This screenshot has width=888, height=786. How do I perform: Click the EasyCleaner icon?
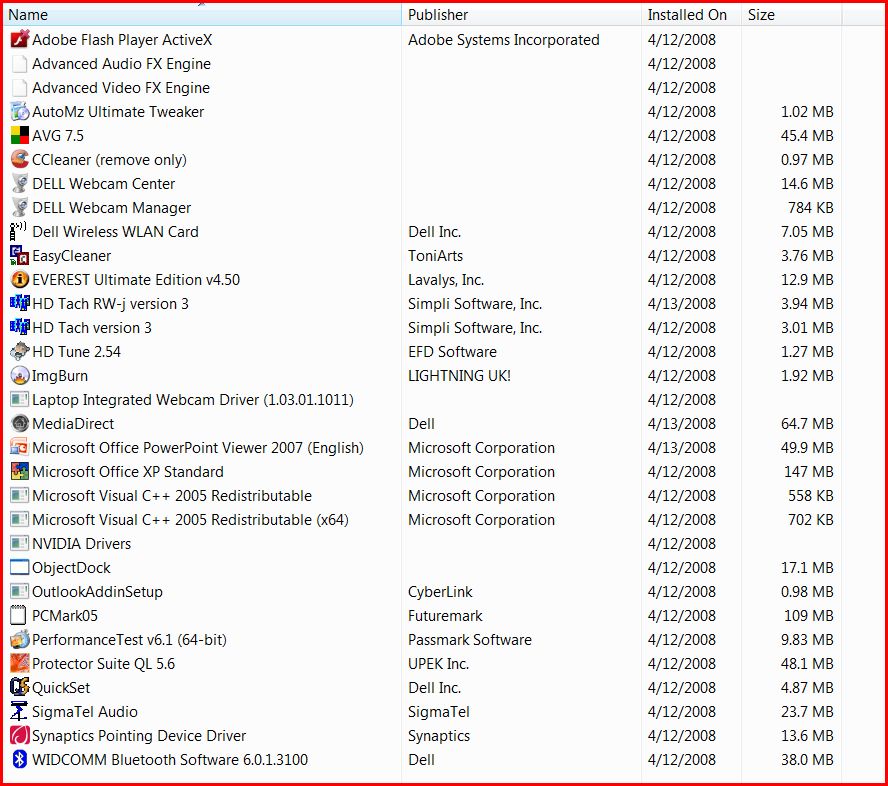[x=19, y=255]
